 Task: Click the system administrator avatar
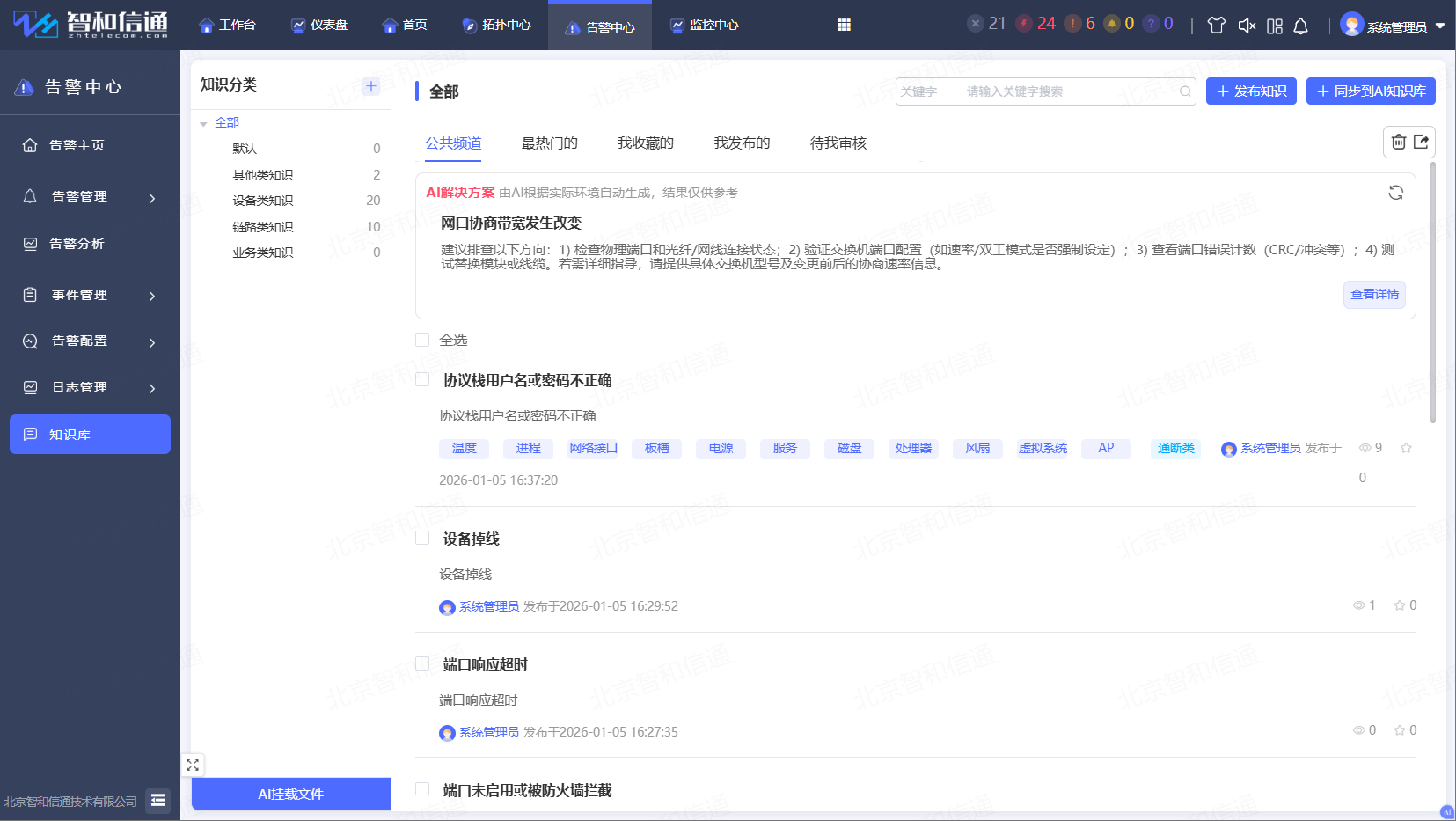[x=1351, y=25]
